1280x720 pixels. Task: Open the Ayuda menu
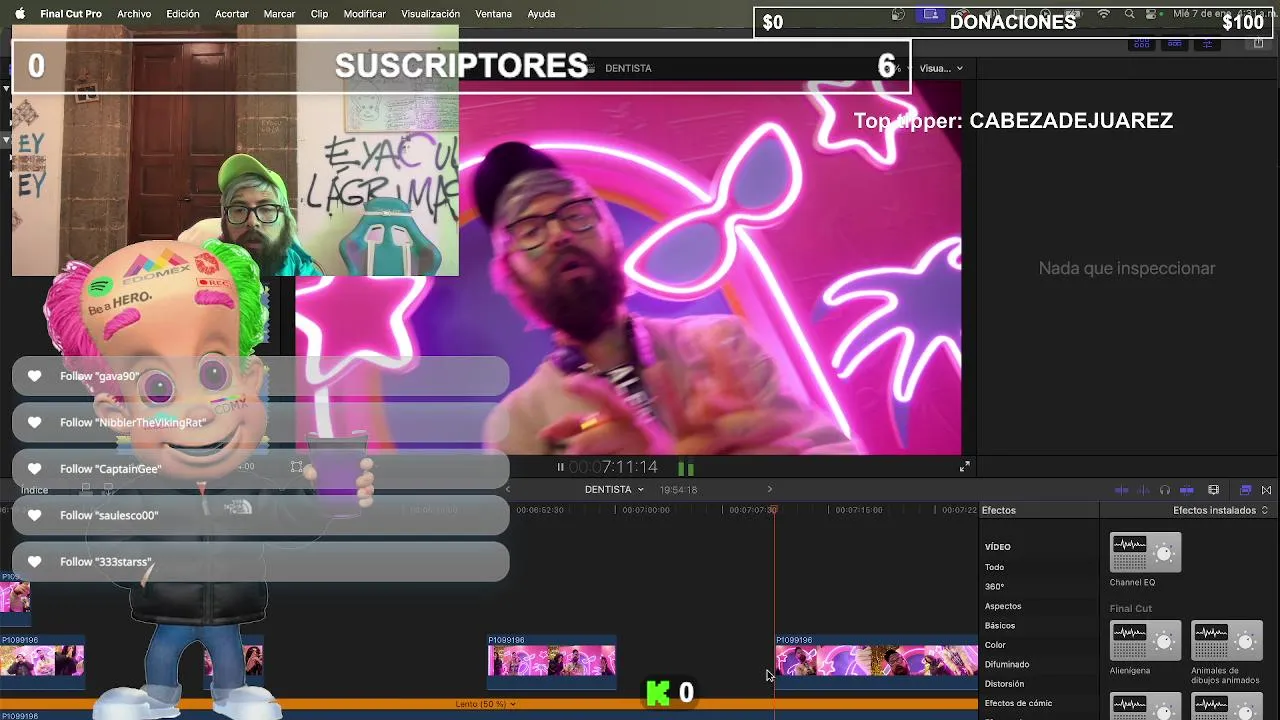[x=541, y=14]
